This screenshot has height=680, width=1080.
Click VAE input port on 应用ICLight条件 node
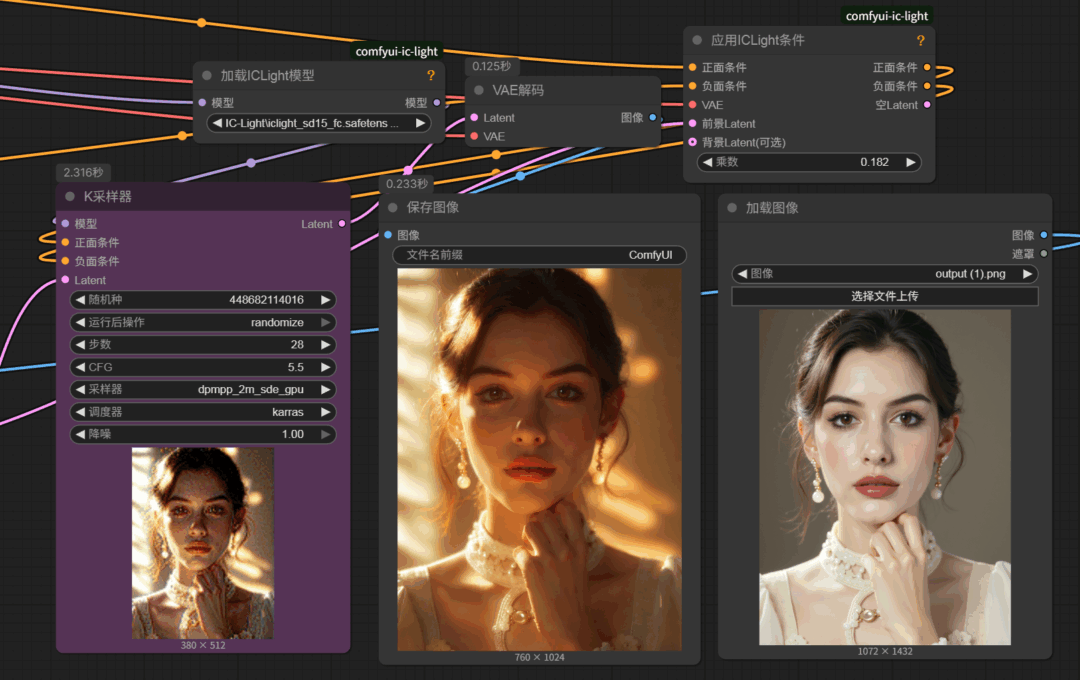pos(692,105)
